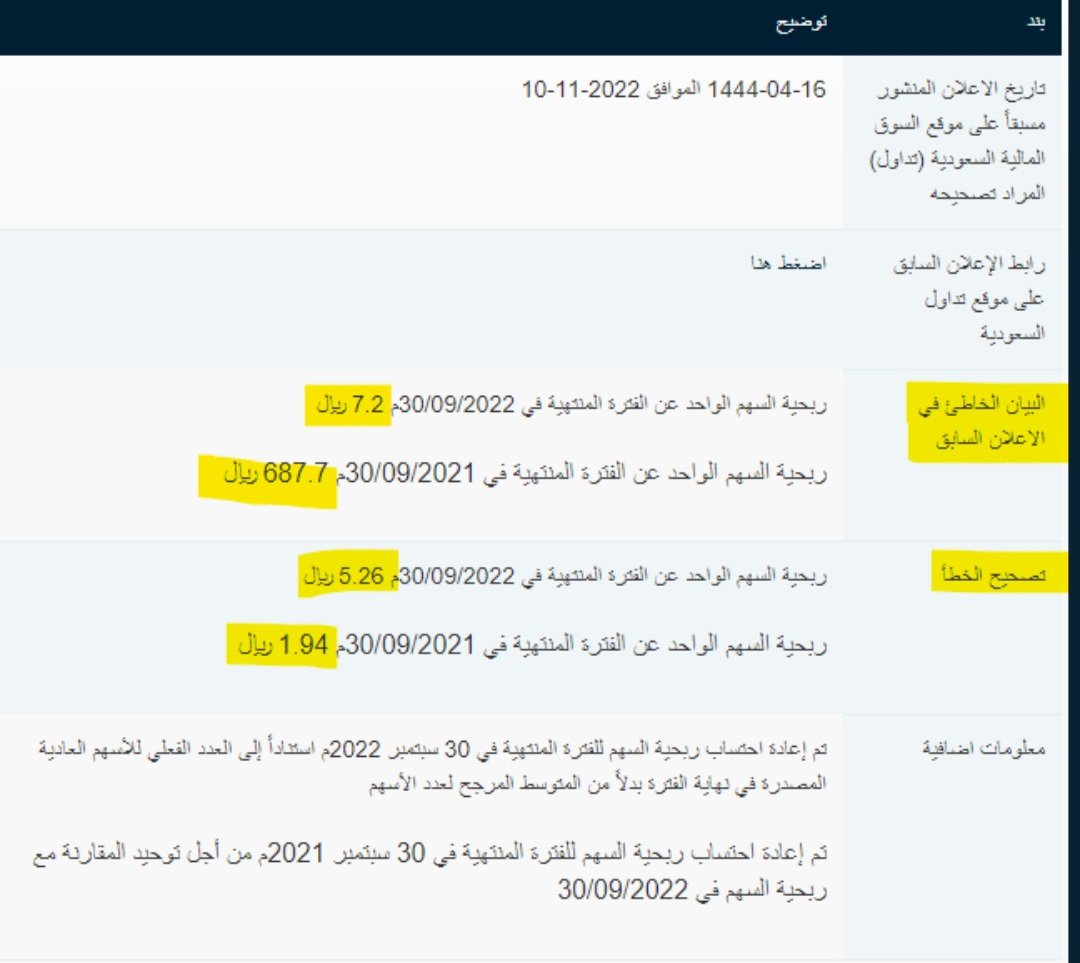Click the توضيح column header
Viewport: 1080px width, 963px height.
click(x=801, y=23)
